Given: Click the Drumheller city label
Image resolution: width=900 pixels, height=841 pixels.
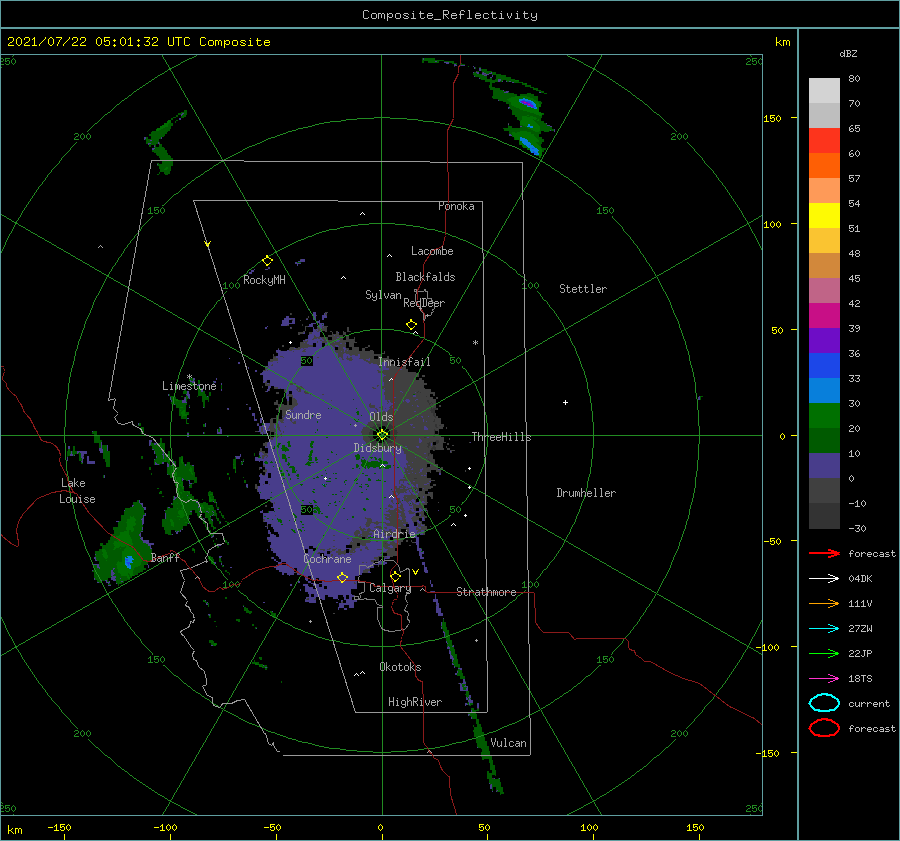Looking at the screenshot, I should pyautogui.click(x=586, y=493).
